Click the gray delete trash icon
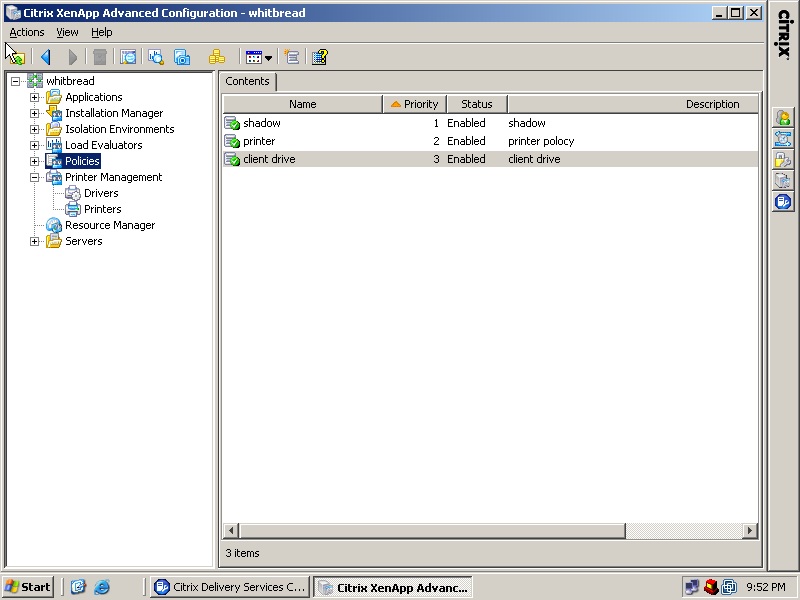This screenshot has width=800, height=600. pos(100,57)
